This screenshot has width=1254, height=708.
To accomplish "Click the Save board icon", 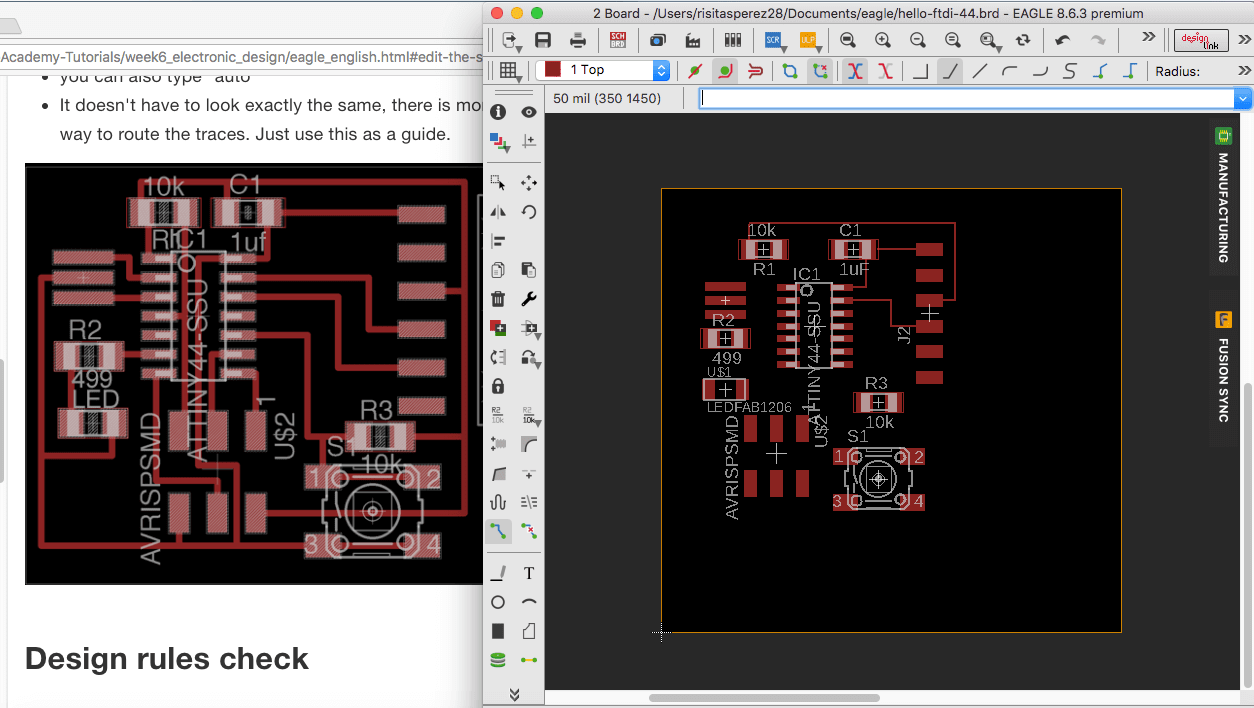I will point(543,40).
